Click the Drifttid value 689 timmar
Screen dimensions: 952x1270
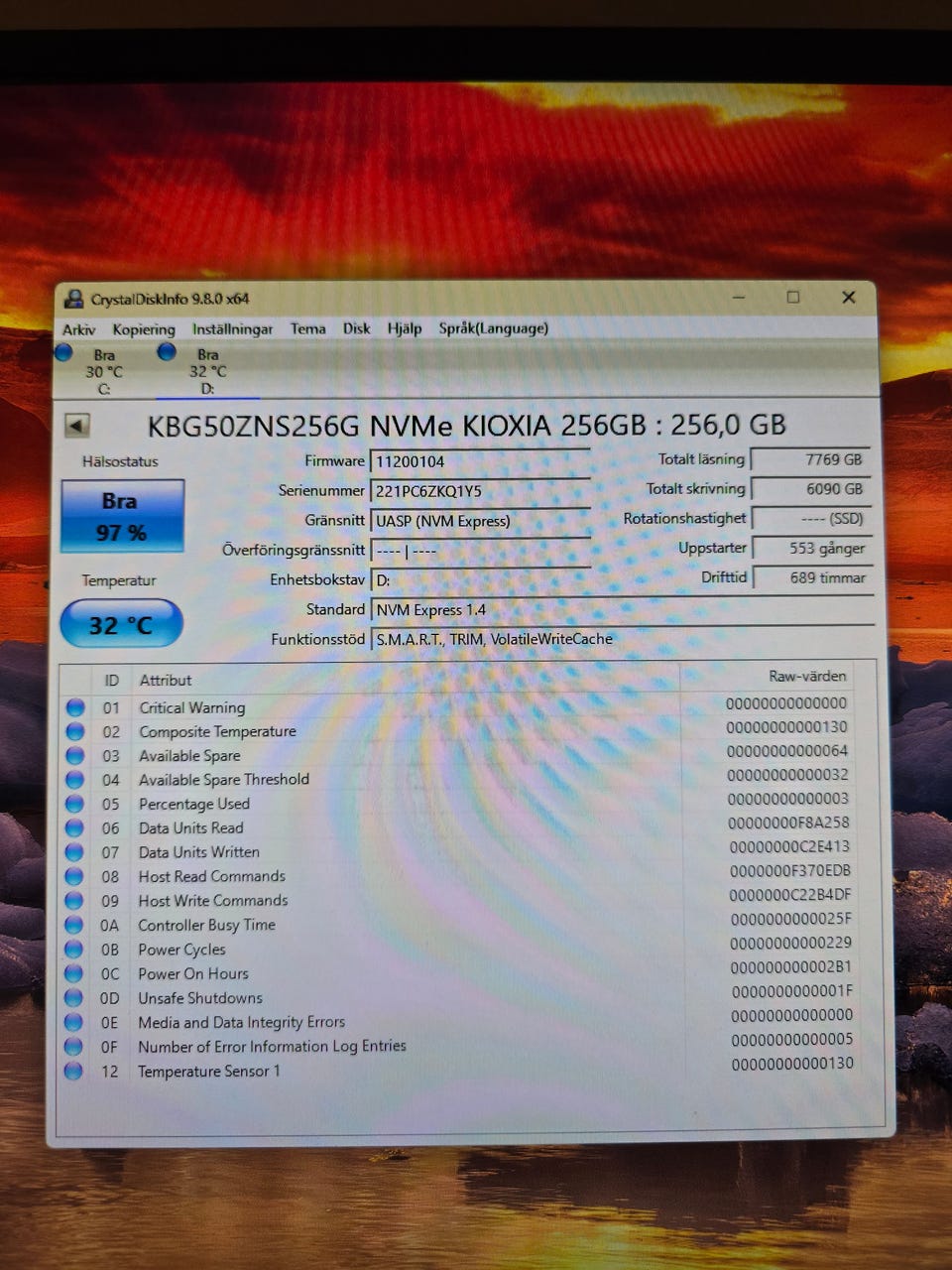click(812, 577)
